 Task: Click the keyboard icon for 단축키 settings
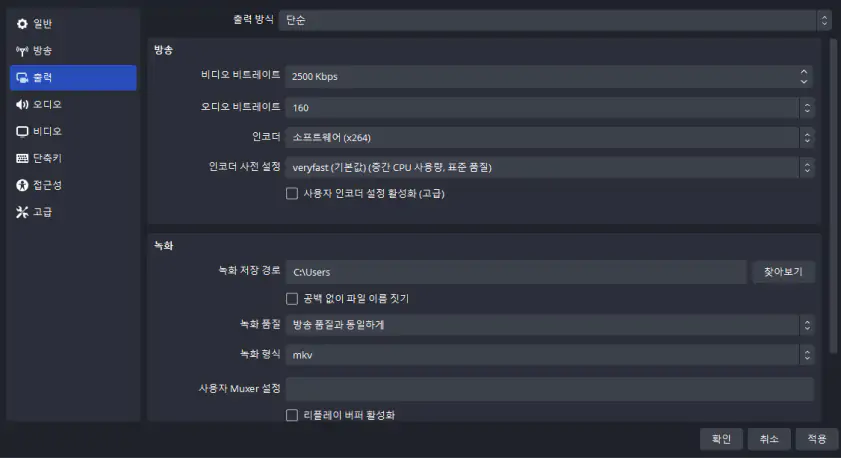[x=22, y=158]
